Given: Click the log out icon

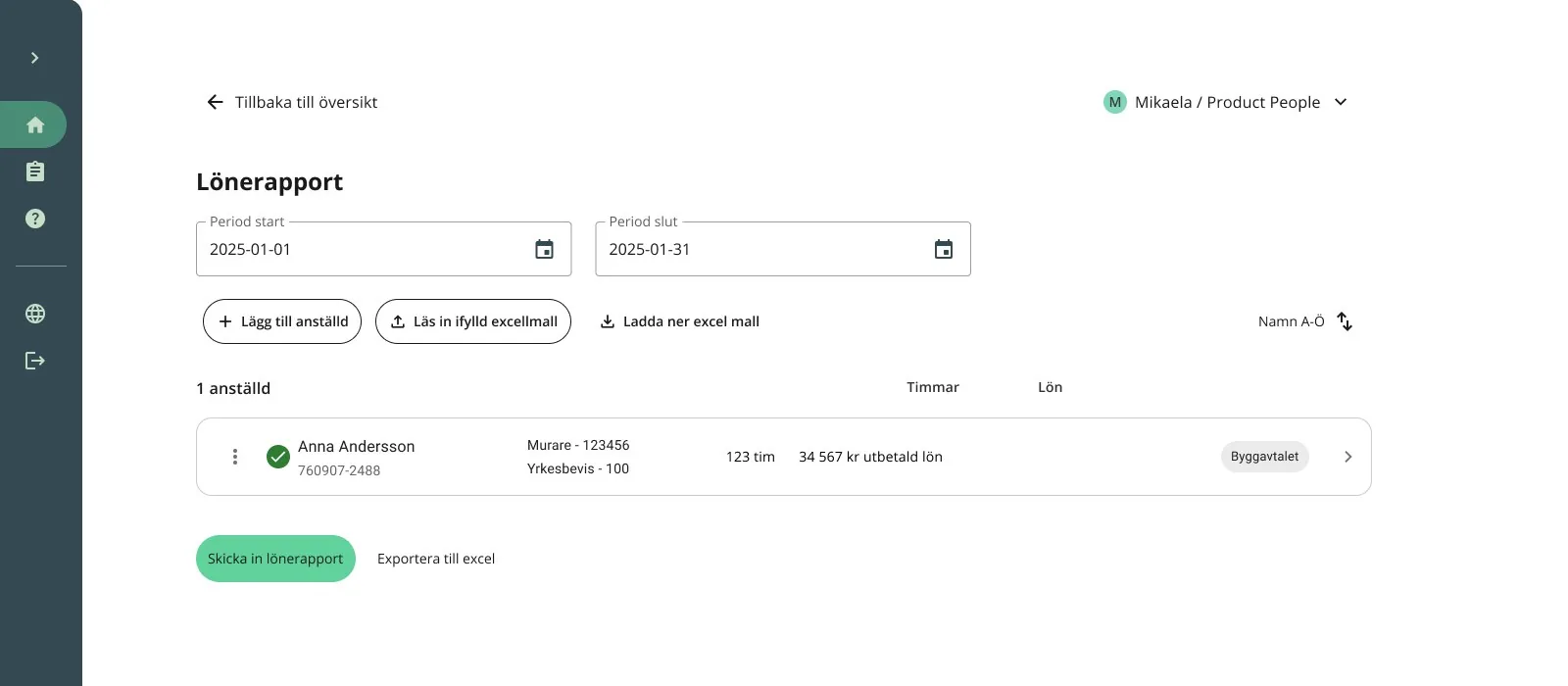Looking at the screenshot, I should click(35, 361).
